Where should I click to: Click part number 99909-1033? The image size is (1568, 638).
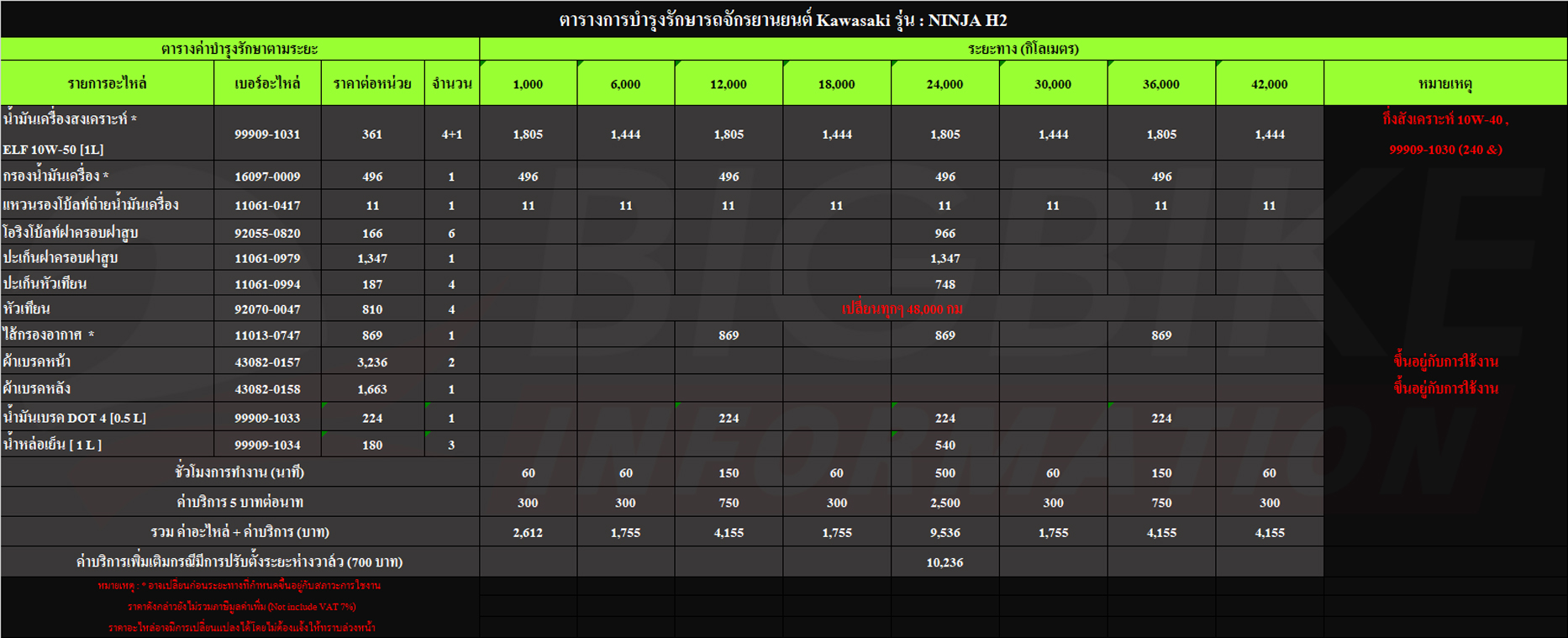267,418
